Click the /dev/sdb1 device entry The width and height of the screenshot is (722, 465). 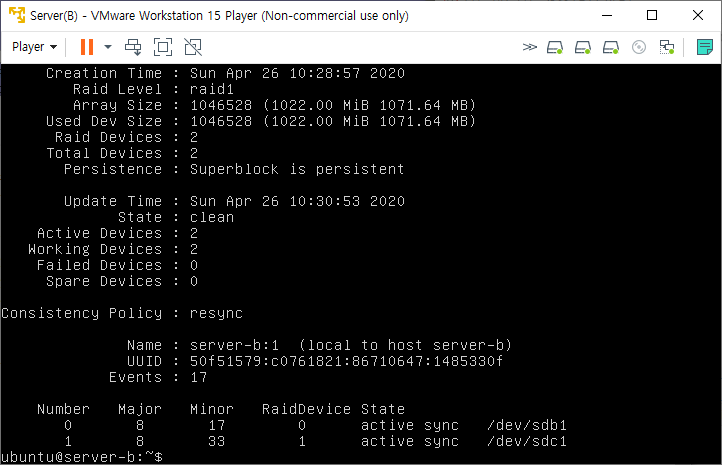527,425
